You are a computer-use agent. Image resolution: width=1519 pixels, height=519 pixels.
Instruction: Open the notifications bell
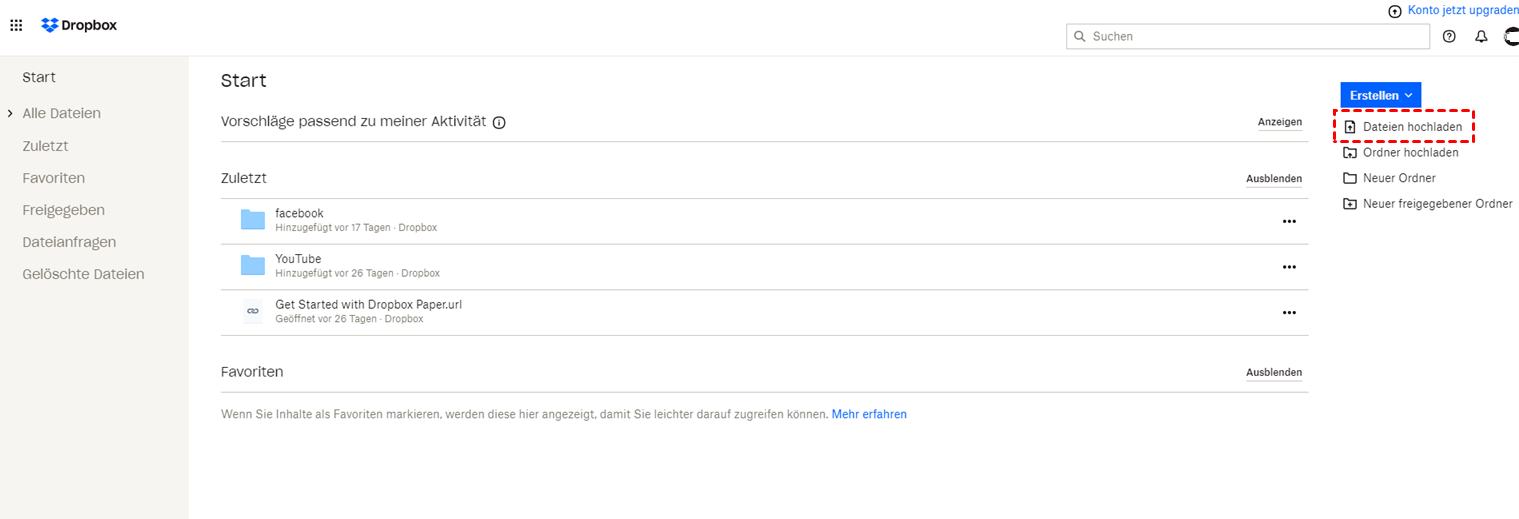pos(1481,36)
